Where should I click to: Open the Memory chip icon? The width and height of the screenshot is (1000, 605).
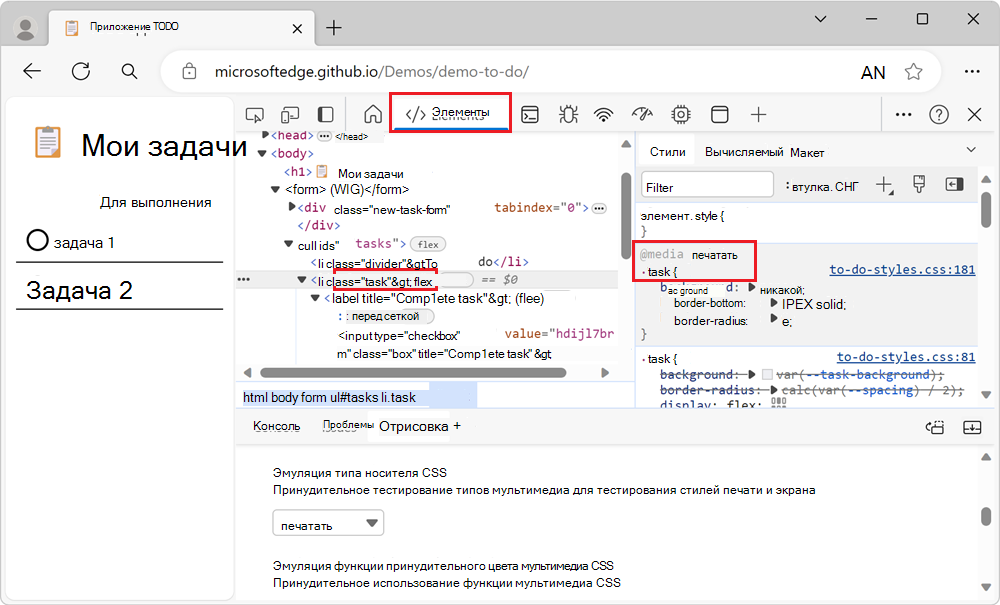[681, 115]
